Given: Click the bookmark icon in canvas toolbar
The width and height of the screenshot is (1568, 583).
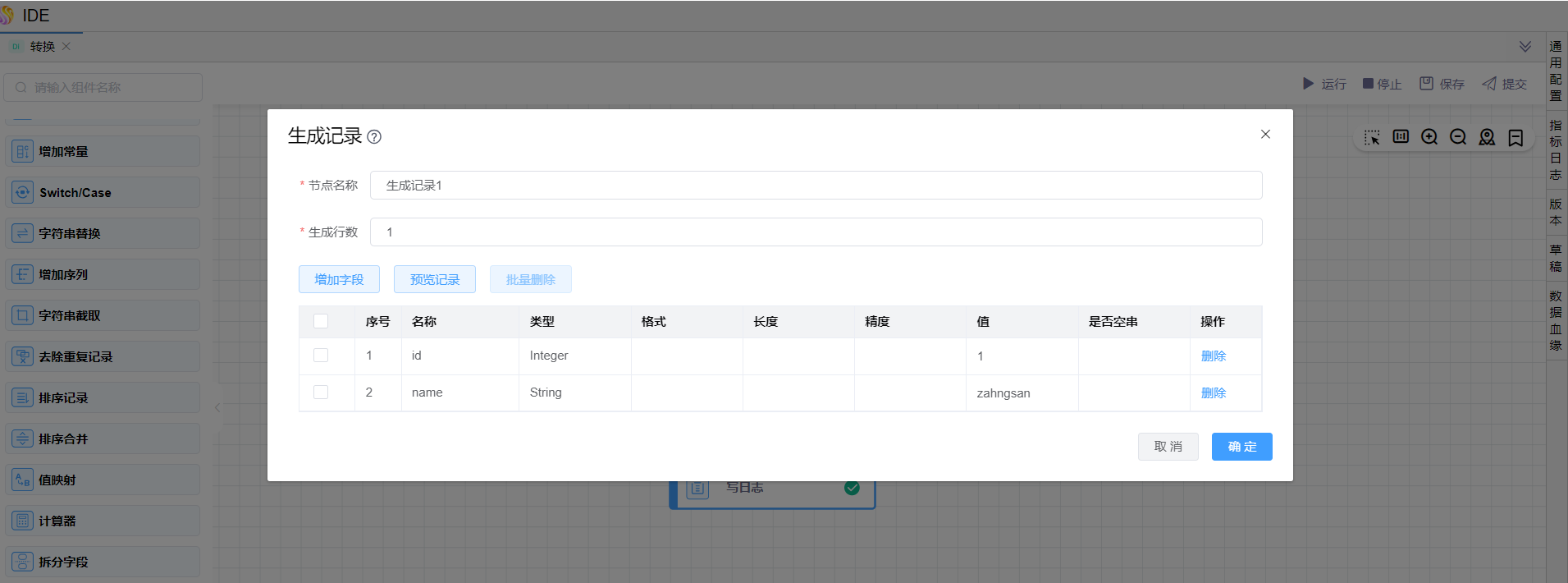Looking at the screenshot, I should coord(1515,137).
